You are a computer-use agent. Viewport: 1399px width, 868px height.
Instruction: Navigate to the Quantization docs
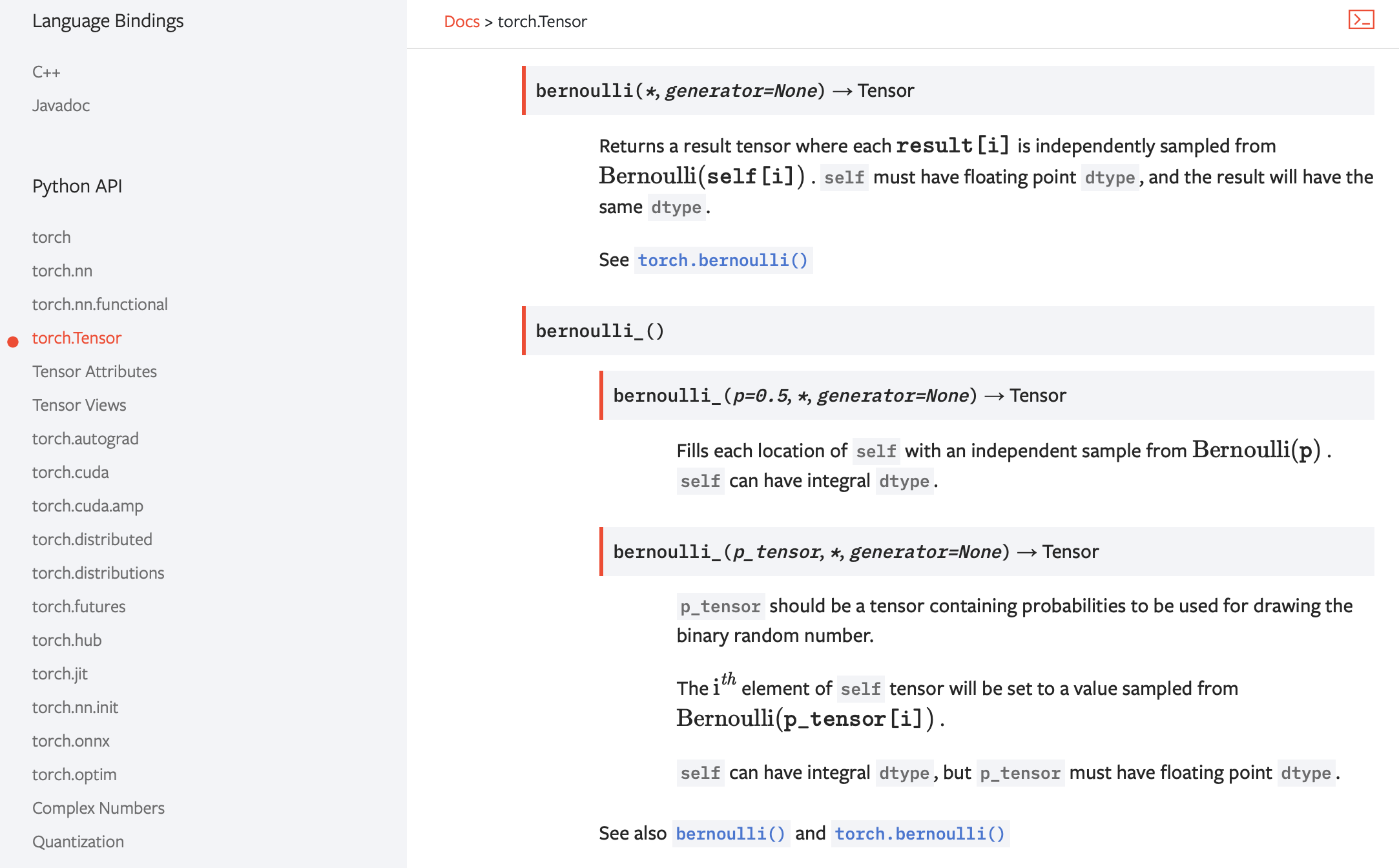(x=78, y=842)
